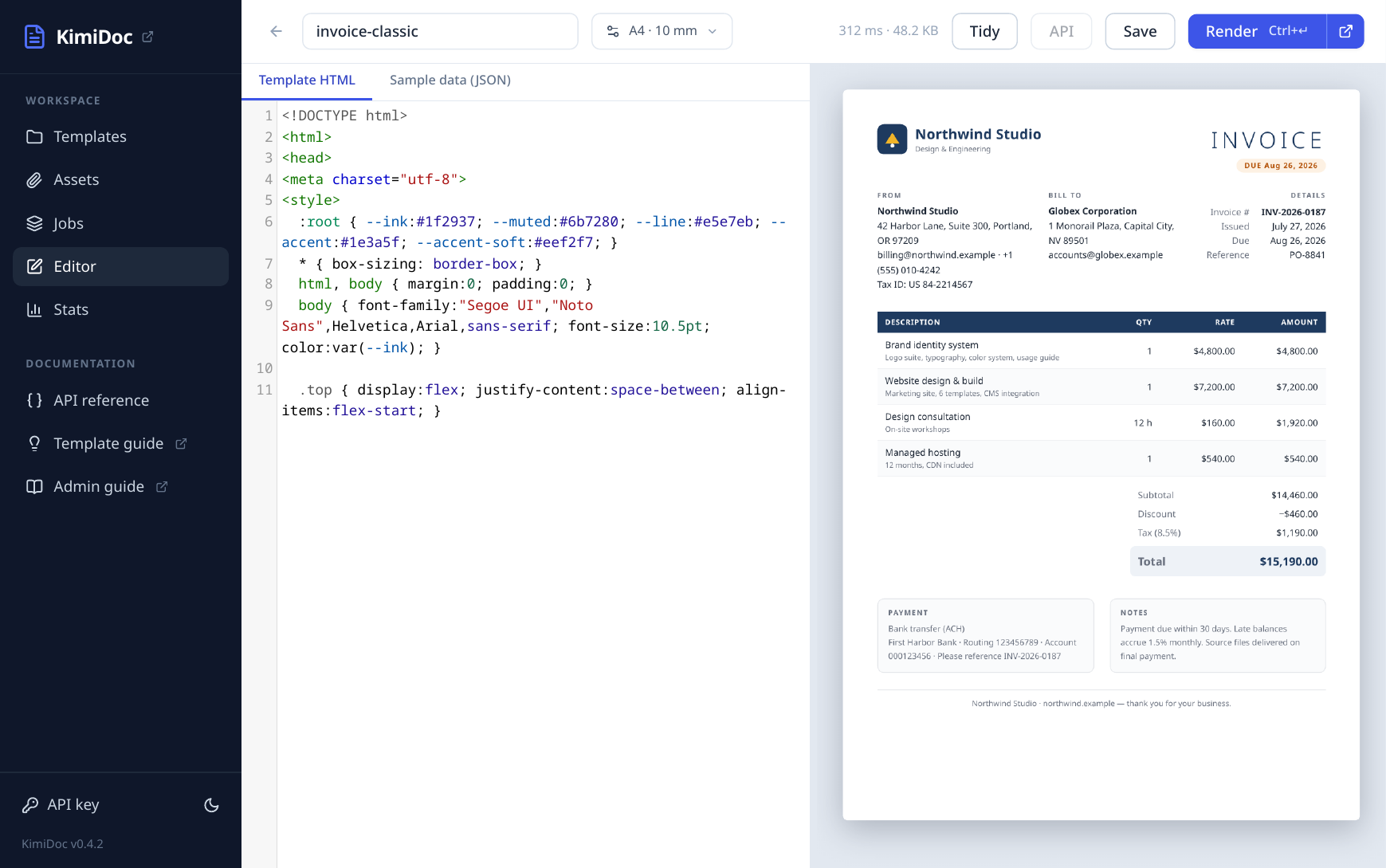
Task: Go back using the left arrow
Action: click(276, 31)
